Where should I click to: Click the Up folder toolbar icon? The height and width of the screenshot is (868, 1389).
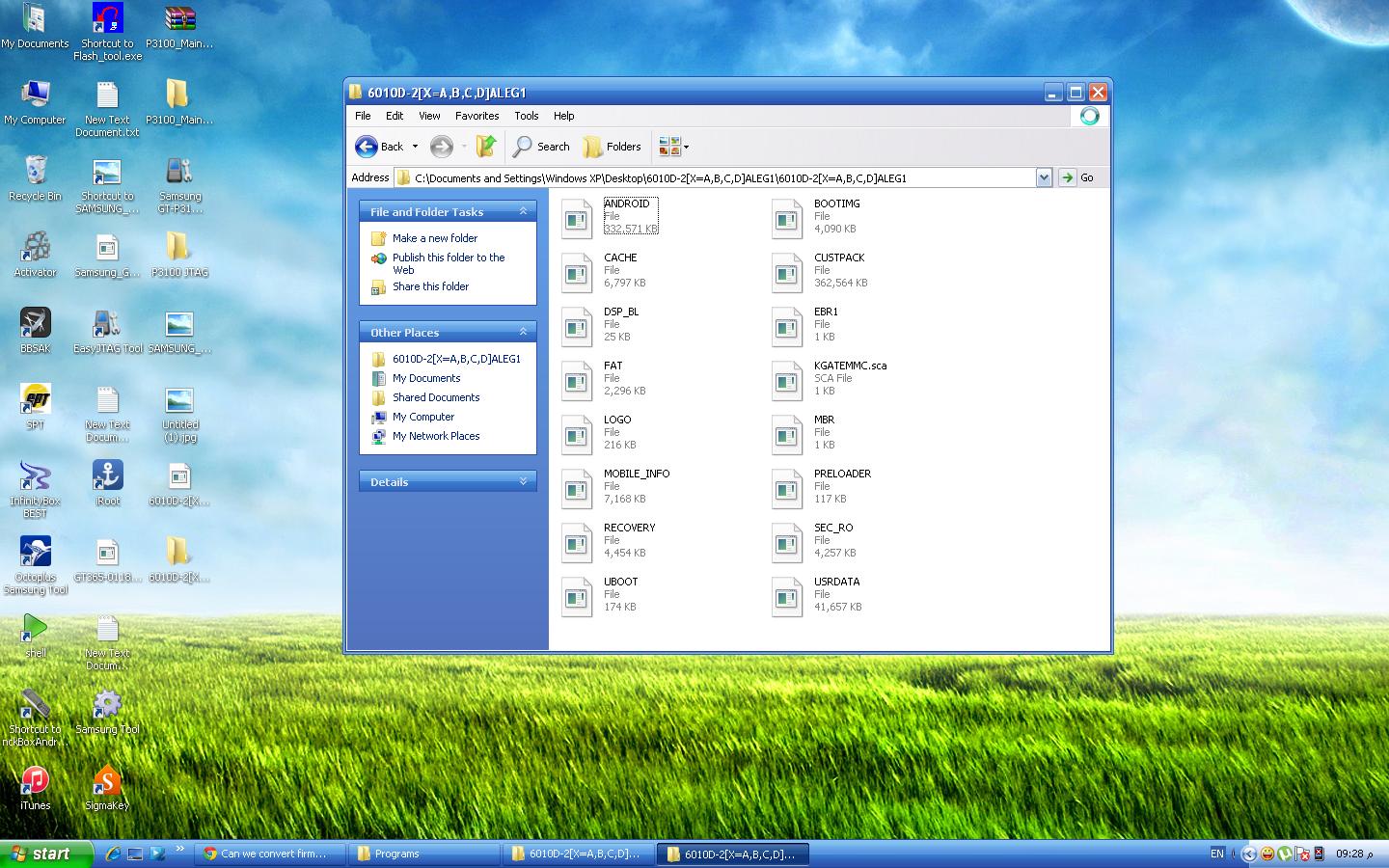tap(486, 147)
